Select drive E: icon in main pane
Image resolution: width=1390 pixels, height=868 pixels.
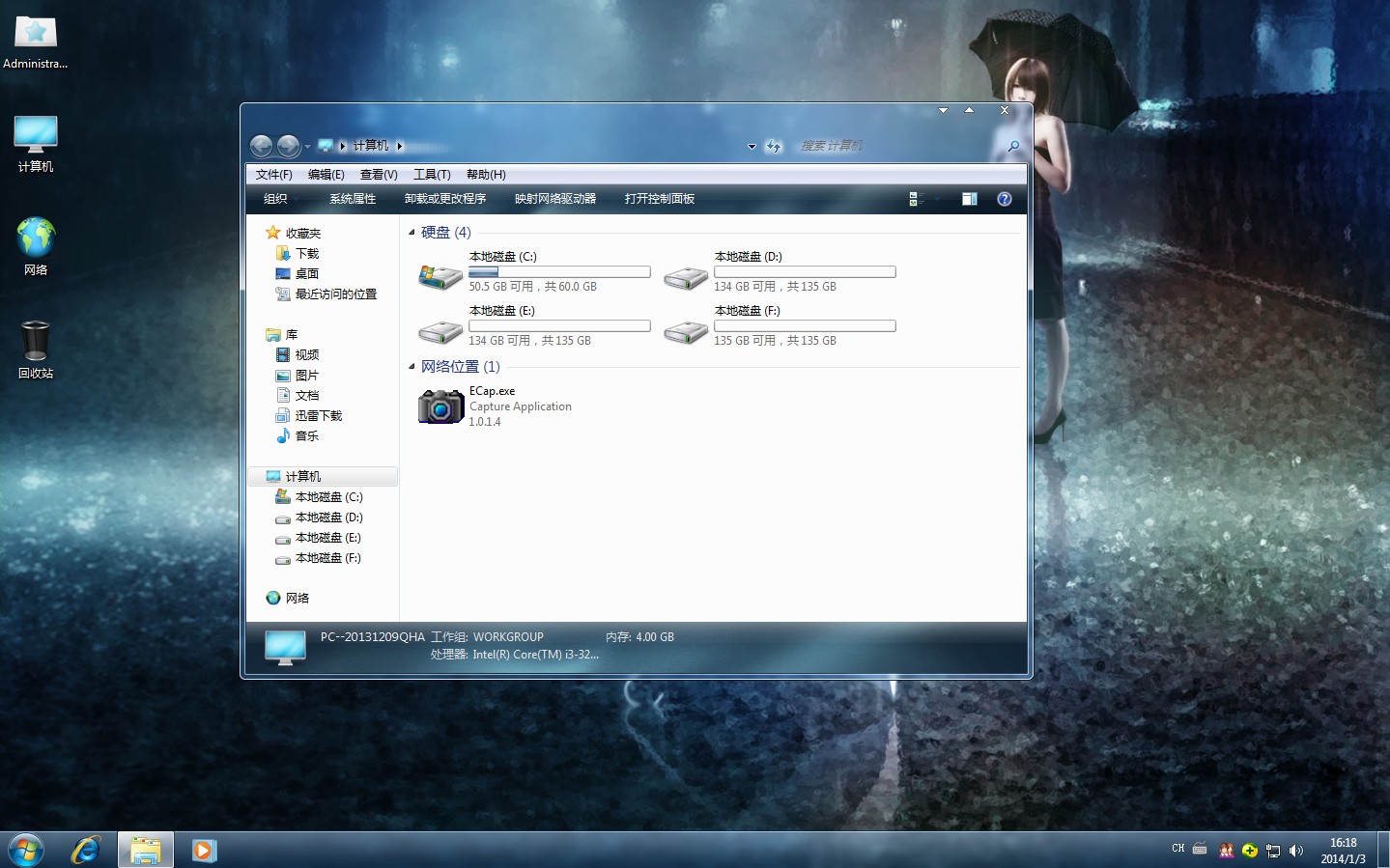pyautogui.click(x=440, y=332)
